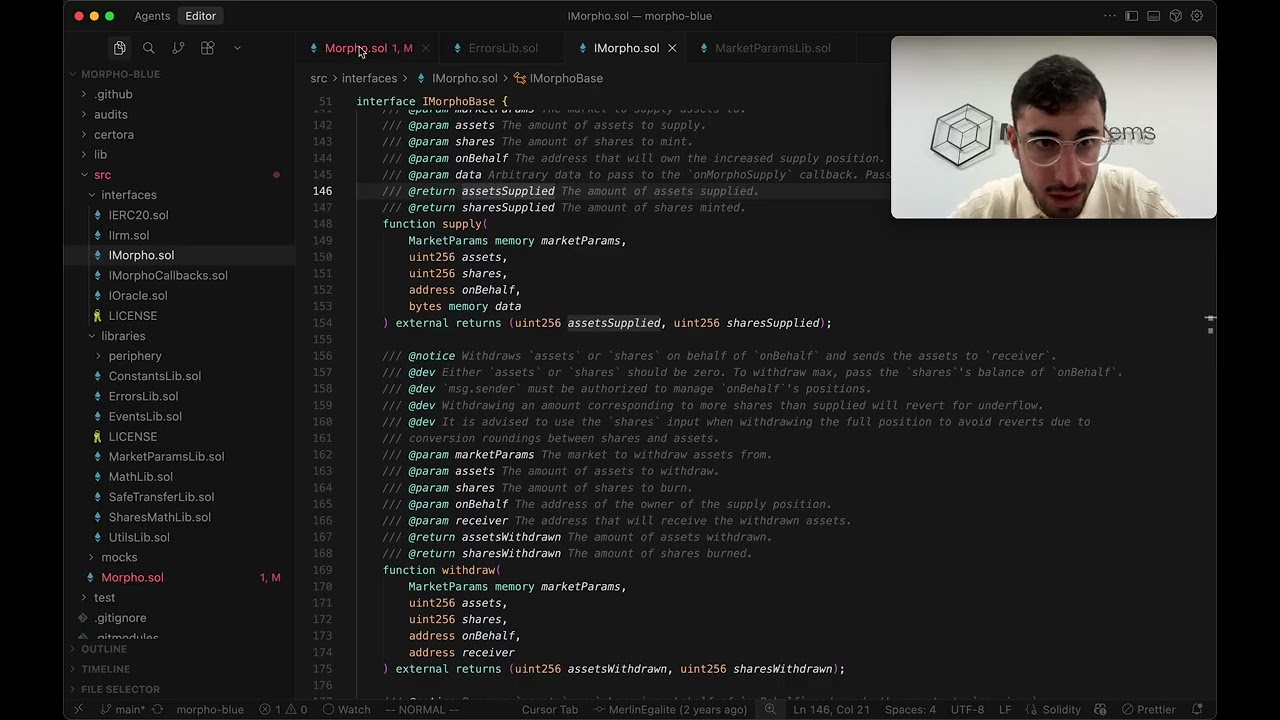Switch to Agents mode
Viewport: 1280px width, 720px height.
pos(152,16)
